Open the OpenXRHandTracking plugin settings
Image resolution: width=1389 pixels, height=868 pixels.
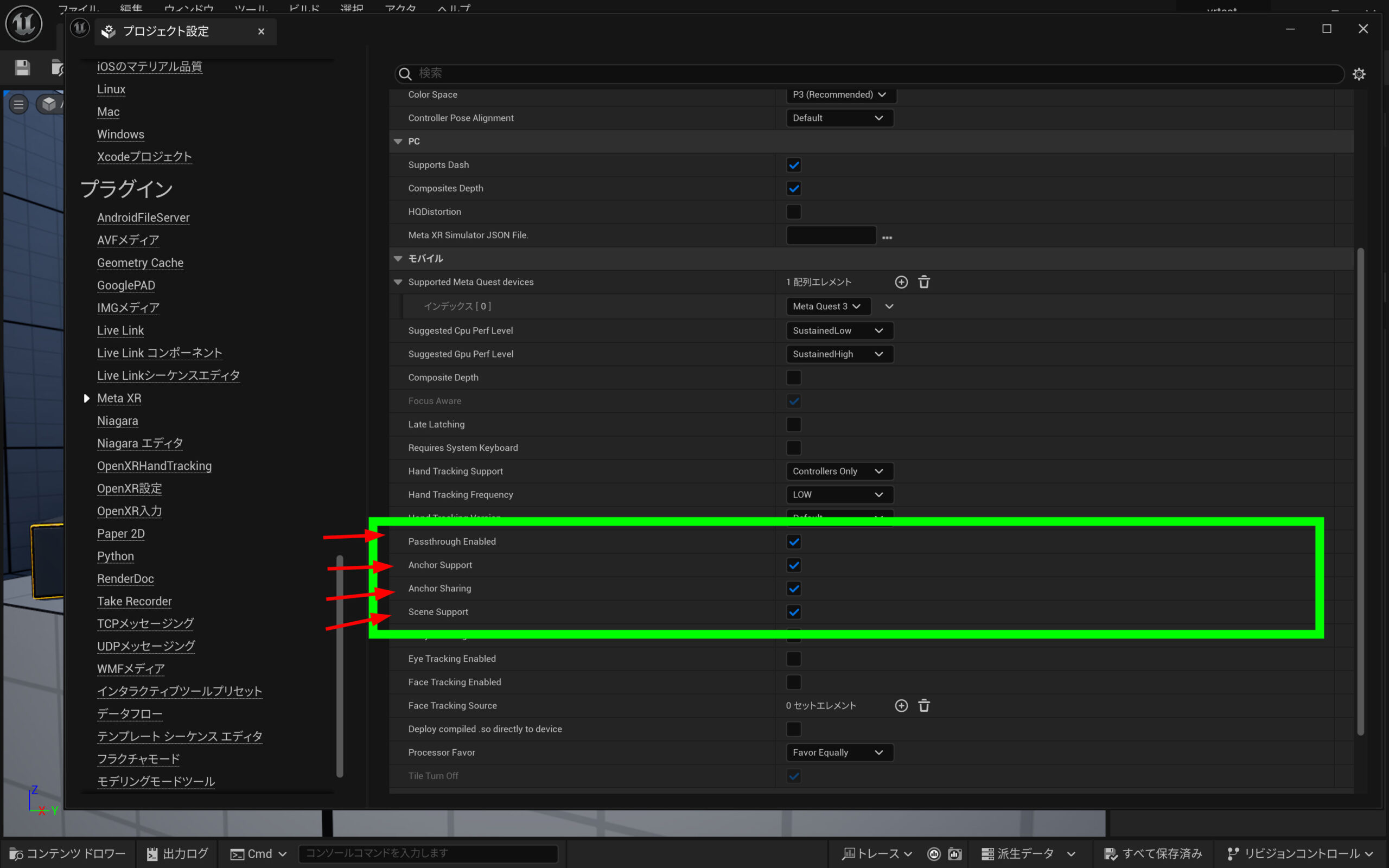[154, 466]
